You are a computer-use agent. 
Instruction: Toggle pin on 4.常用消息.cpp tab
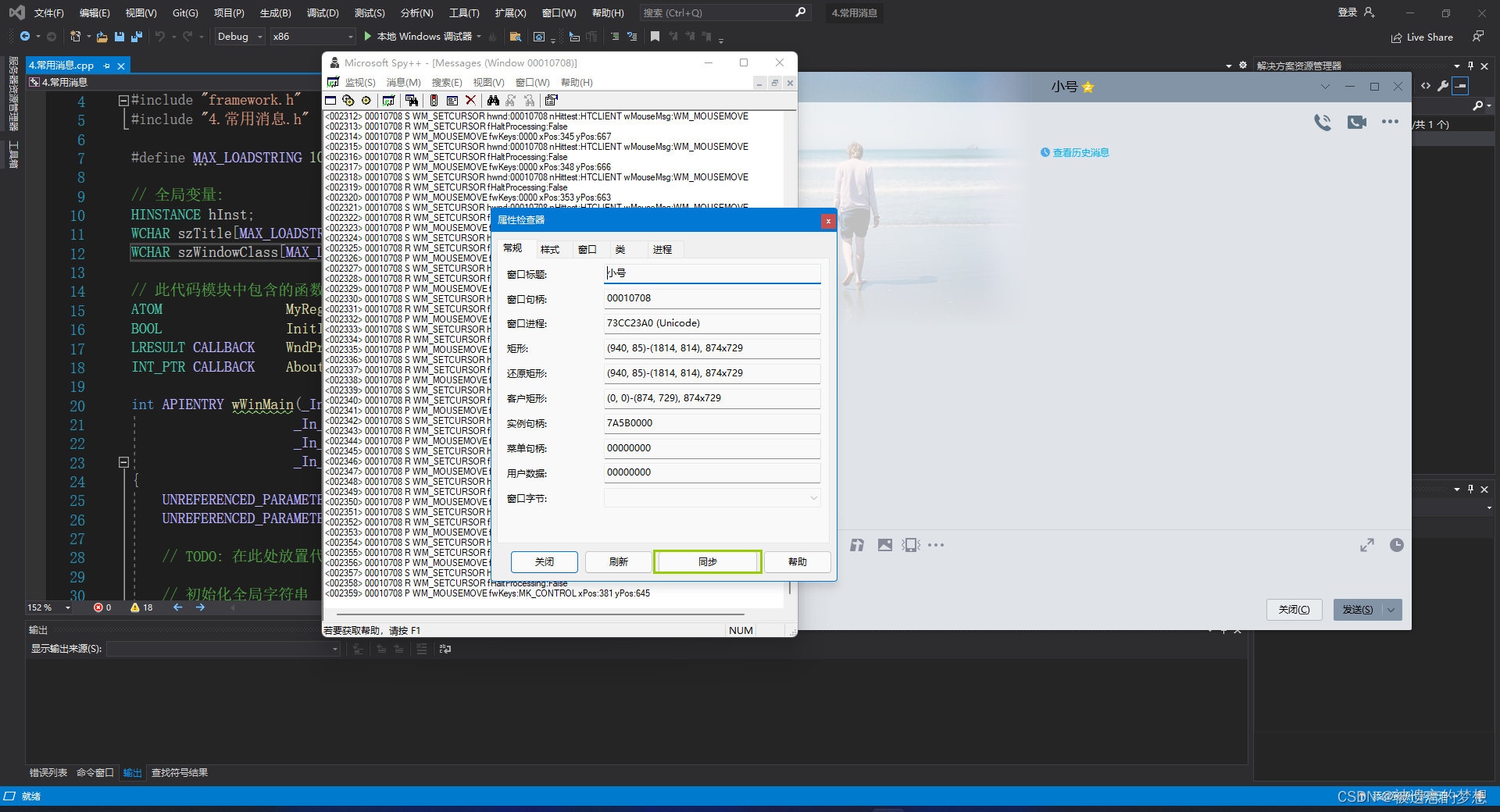point(106,66)
